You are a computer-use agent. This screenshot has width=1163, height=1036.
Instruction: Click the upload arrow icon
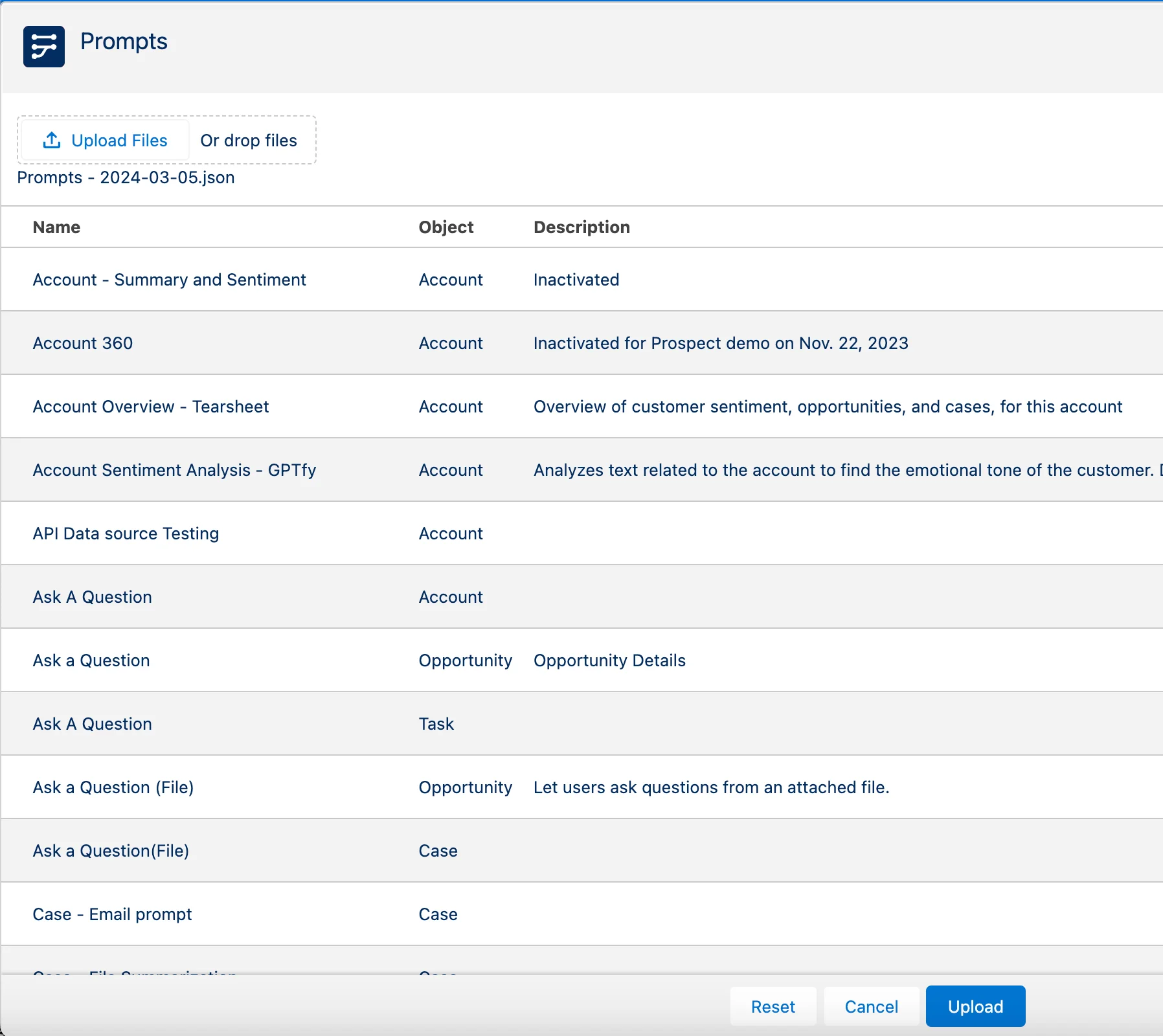pyautogui.click(x=52, y=140)
